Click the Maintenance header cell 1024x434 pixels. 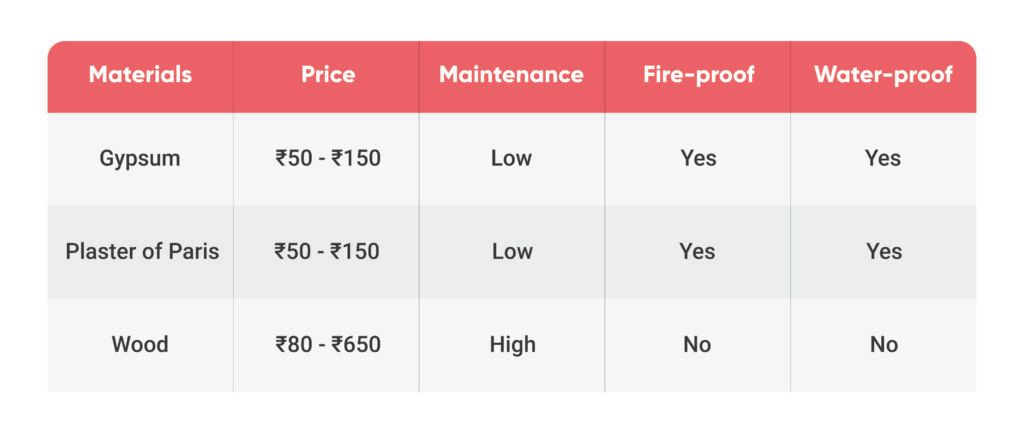(511, 74)
